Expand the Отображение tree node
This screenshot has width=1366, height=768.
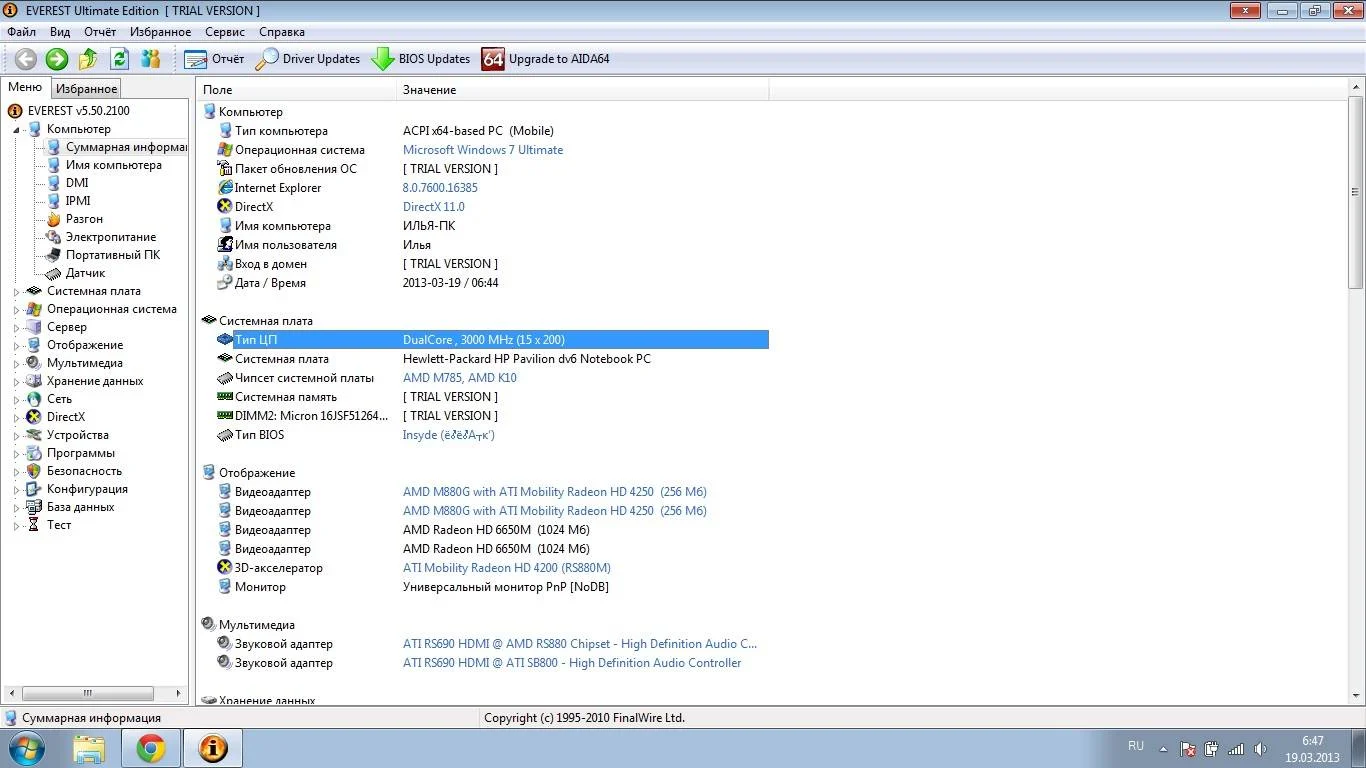tap(16, 346)
